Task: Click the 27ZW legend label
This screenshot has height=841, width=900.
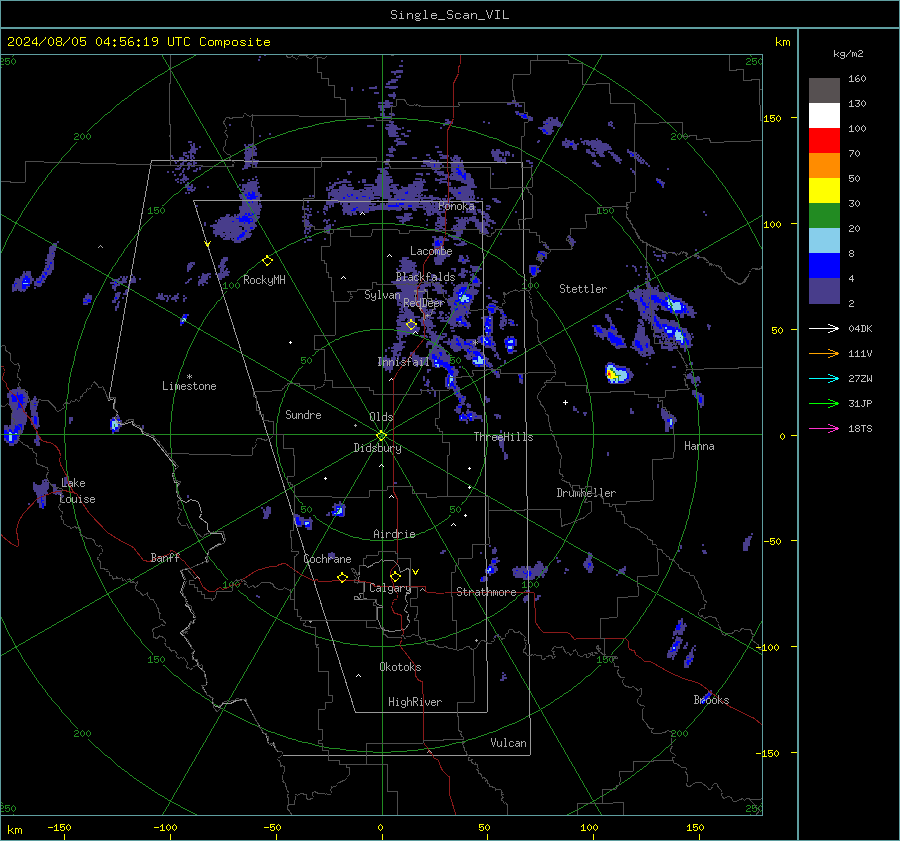Action: (860, 379)
